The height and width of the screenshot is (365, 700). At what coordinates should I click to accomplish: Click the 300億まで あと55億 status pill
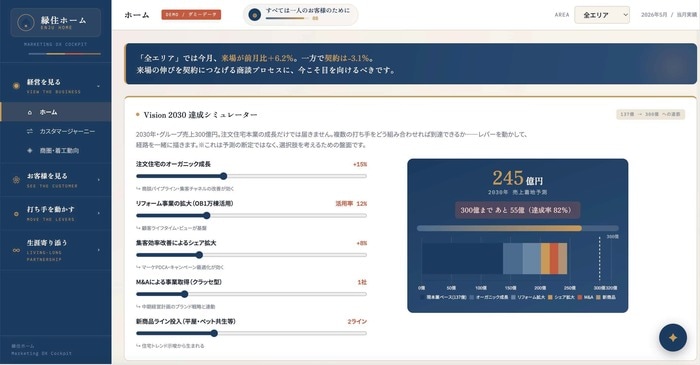click(x=517, y=210)
